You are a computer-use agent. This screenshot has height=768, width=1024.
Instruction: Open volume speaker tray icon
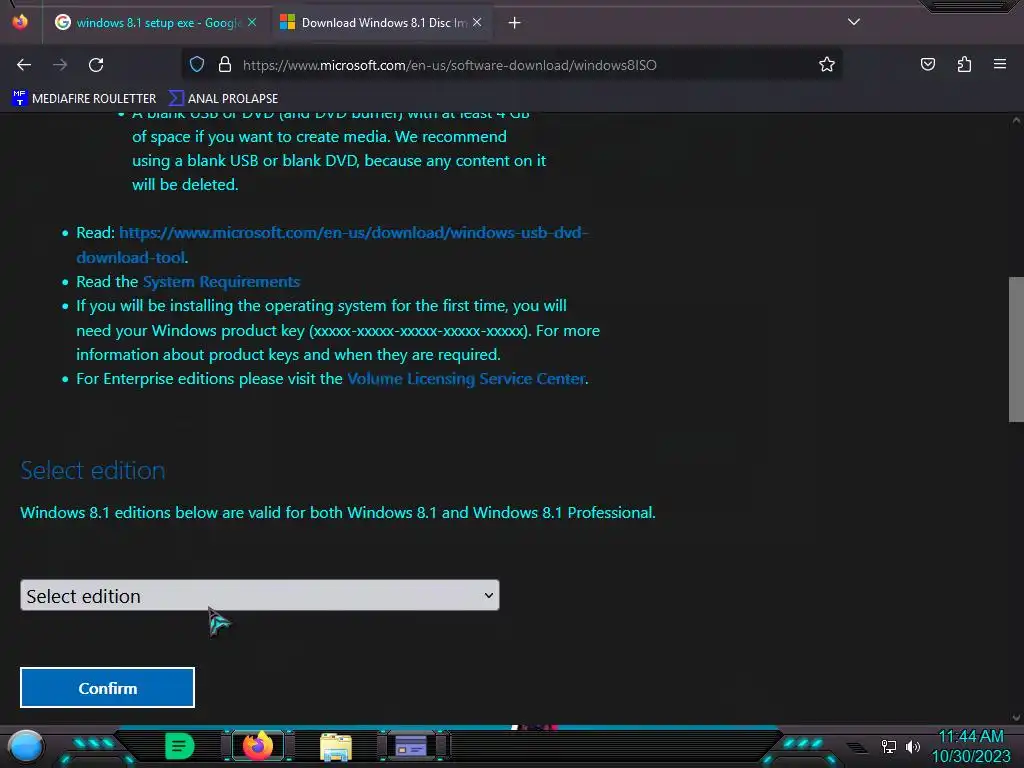(912, 746)
